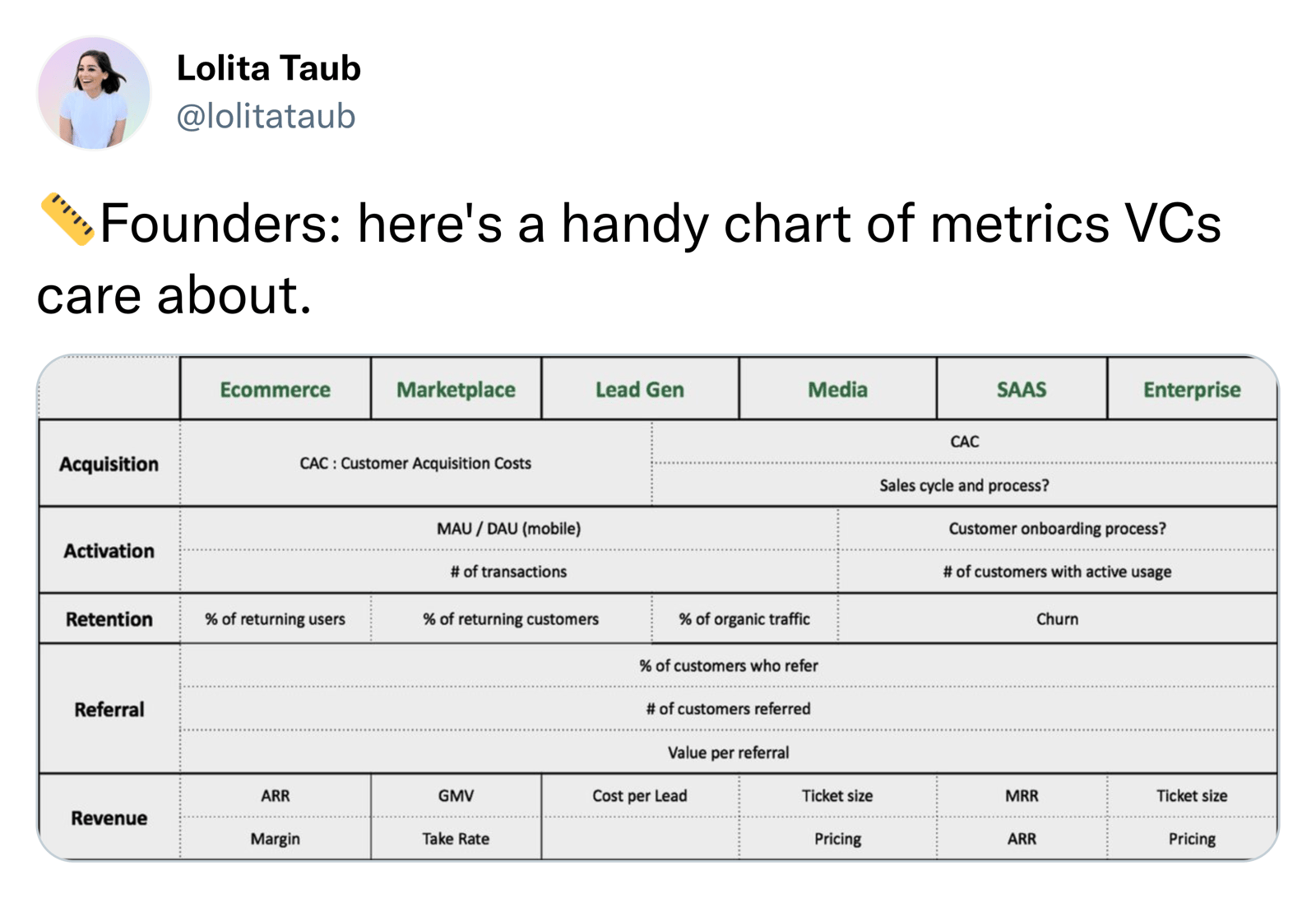Click Lolita Taub's profile avatar

94,93
